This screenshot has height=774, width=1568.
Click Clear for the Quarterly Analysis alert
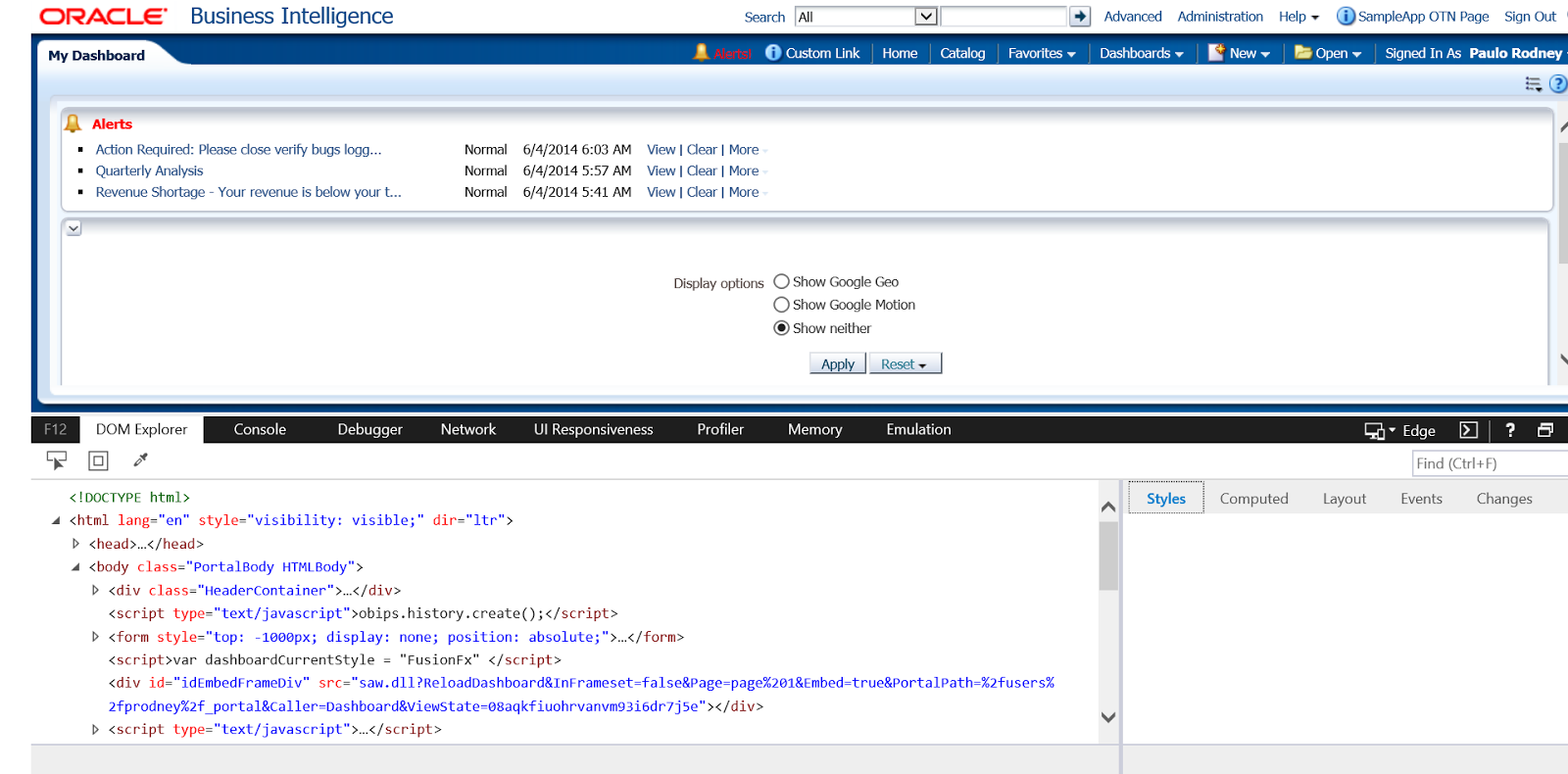tap(702, 170)
